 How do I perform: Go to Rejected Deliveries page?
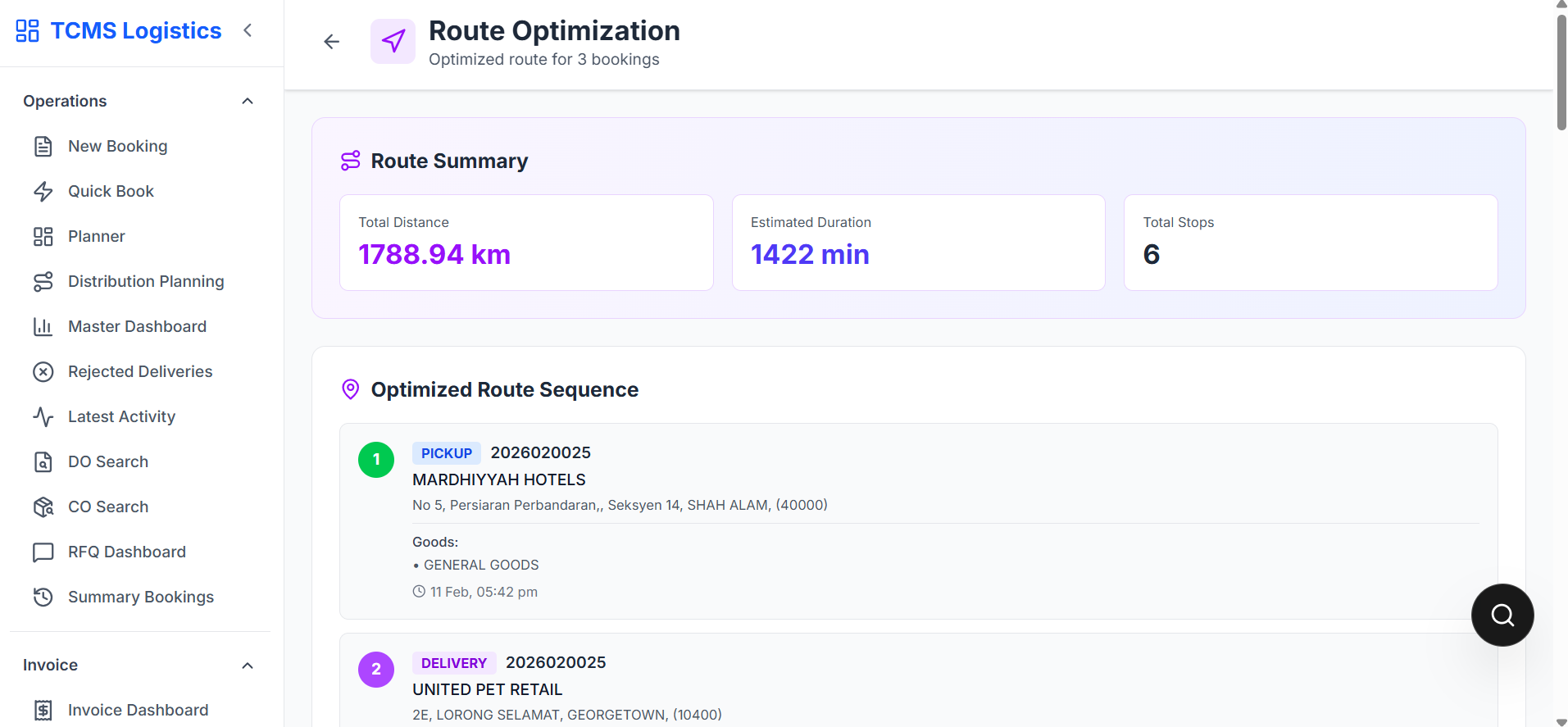coord(142,372)
